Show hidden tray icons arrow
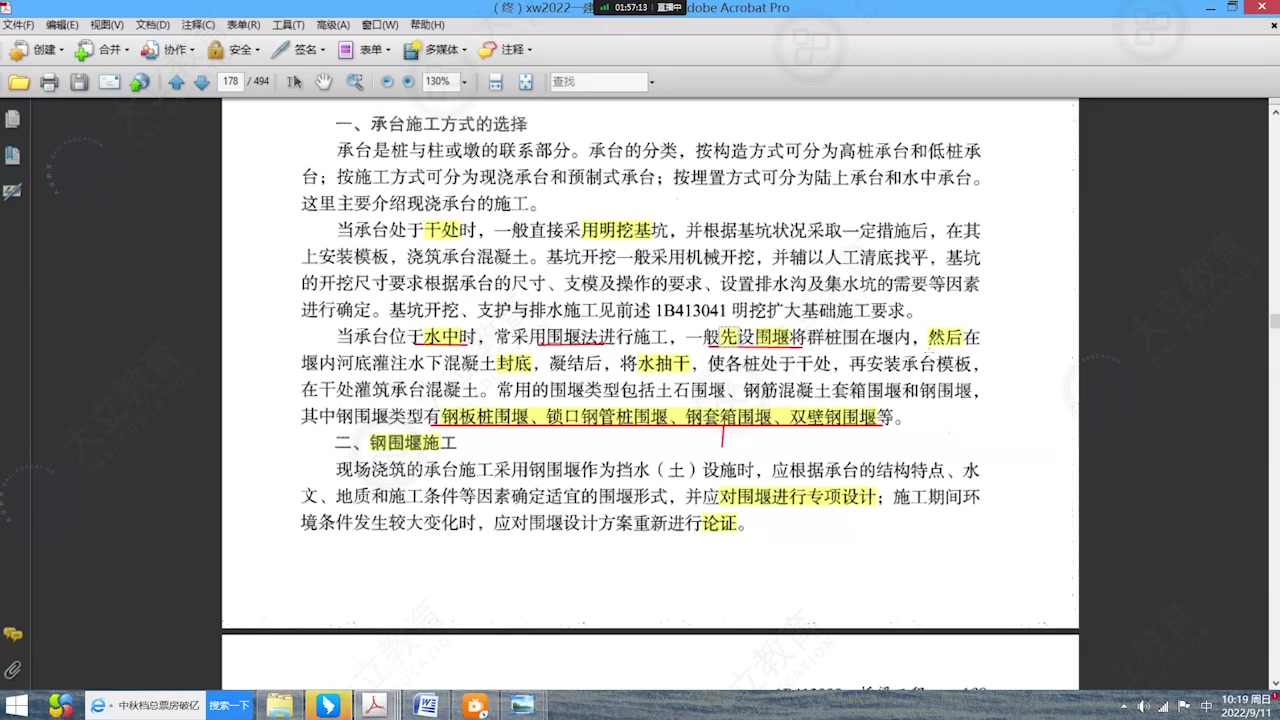 pos(1123,706)
